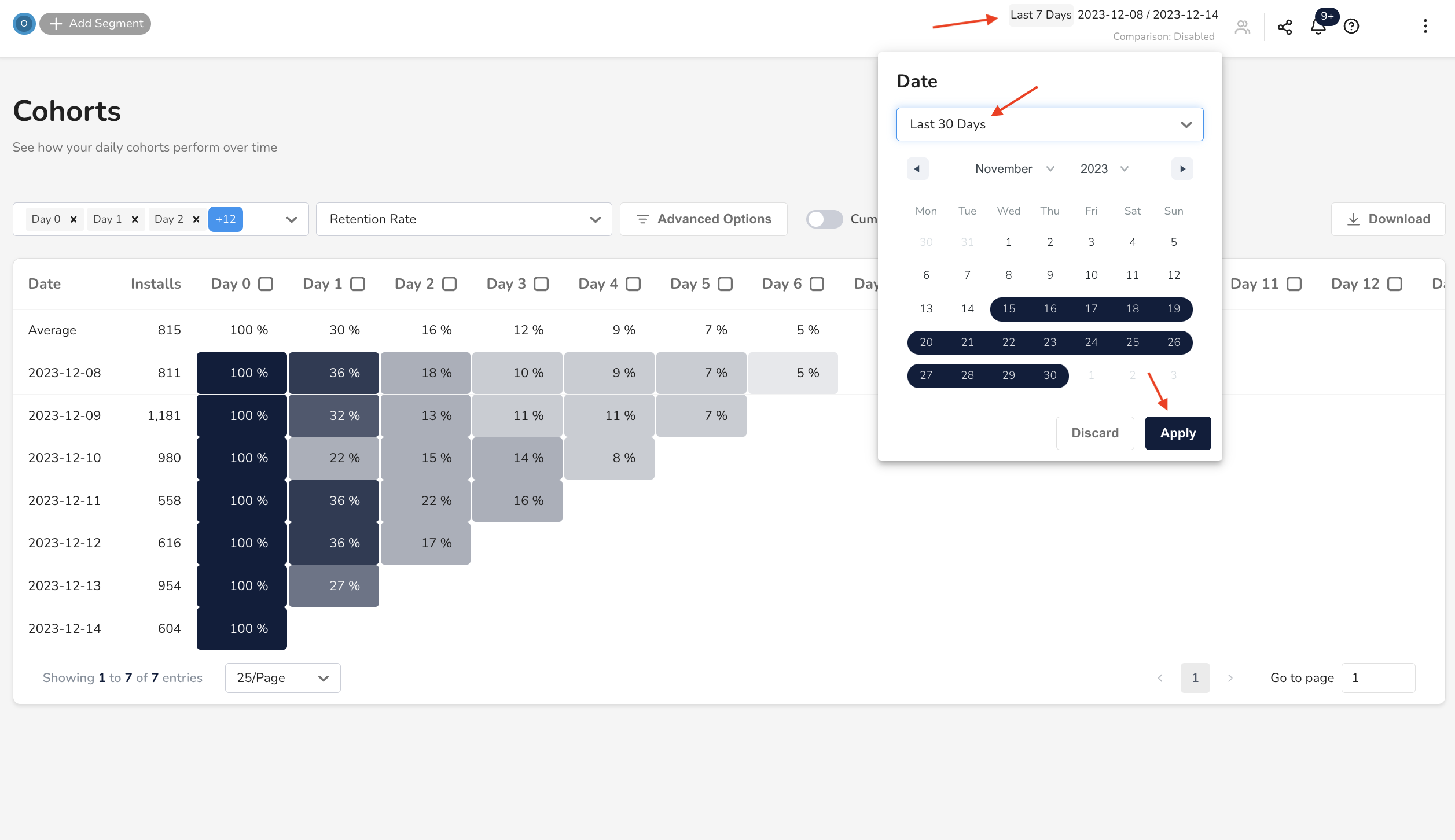Screen dimensions: 1455x840
Task: Navigate to previous calendar month arrow
Action: 916,168
